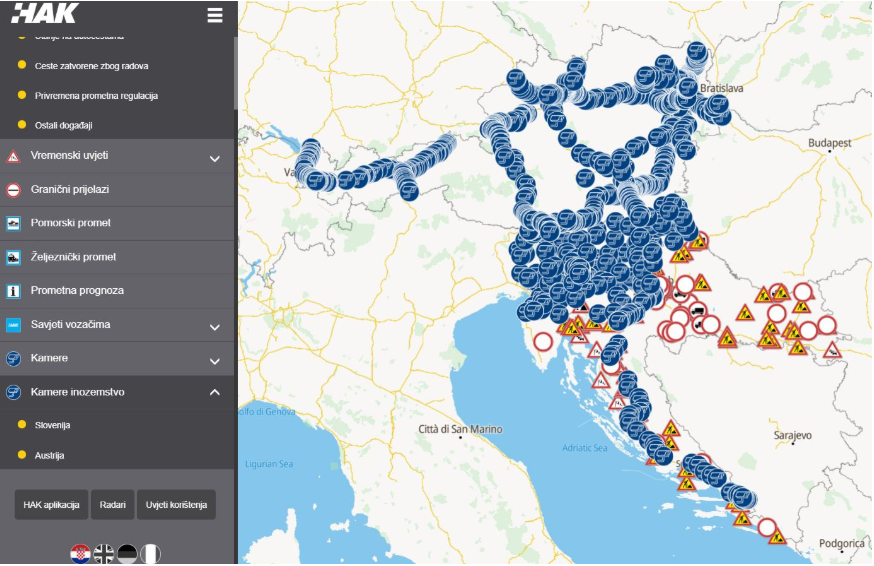
Task: Toggle the Slovenija cameras layer
Action: coord(52,425)
